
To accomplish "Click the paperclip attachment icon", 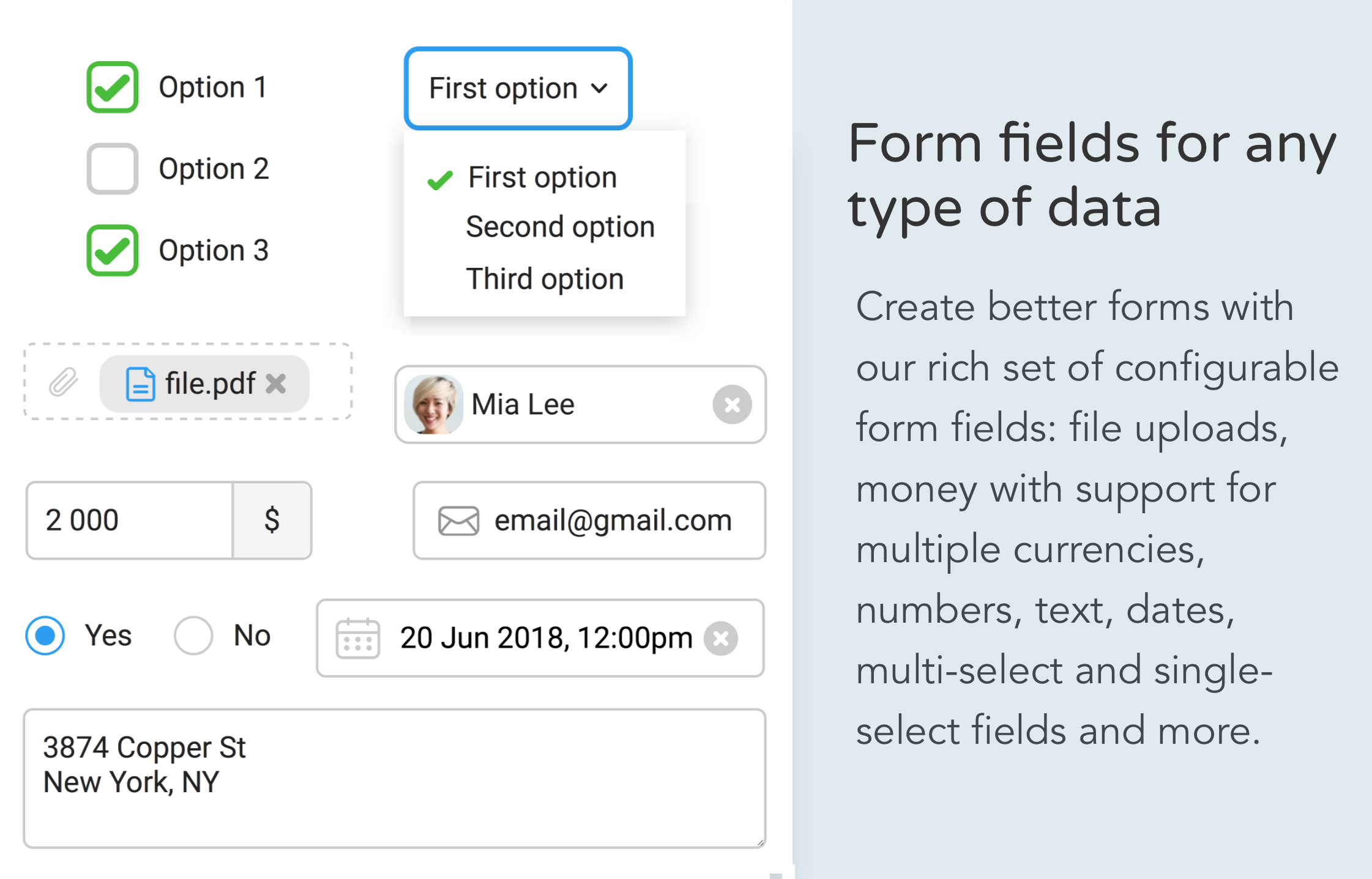I will pyautogui.click(x=63, y=382).
